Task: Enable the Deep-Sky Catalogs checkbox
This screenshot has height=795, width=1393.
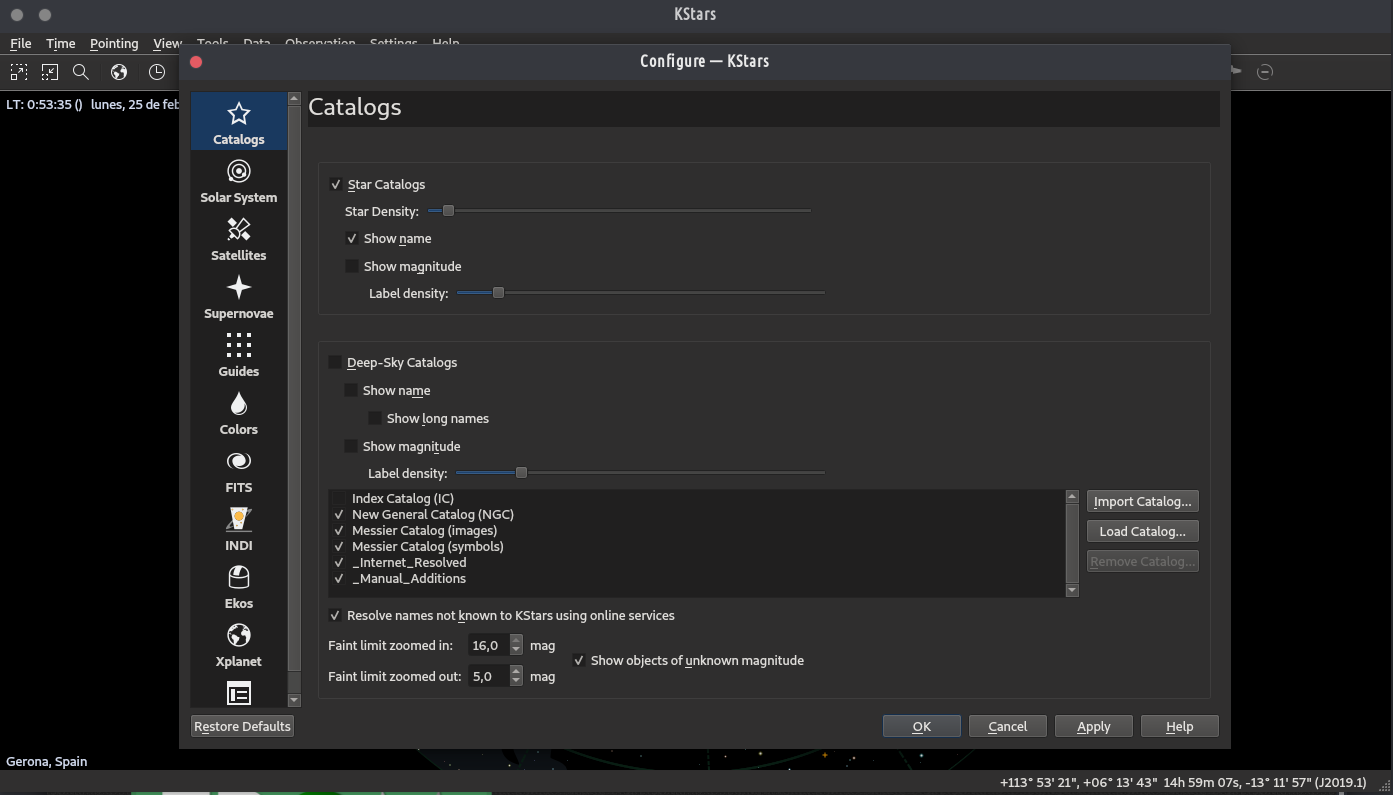Action: [x=335, y=362]
